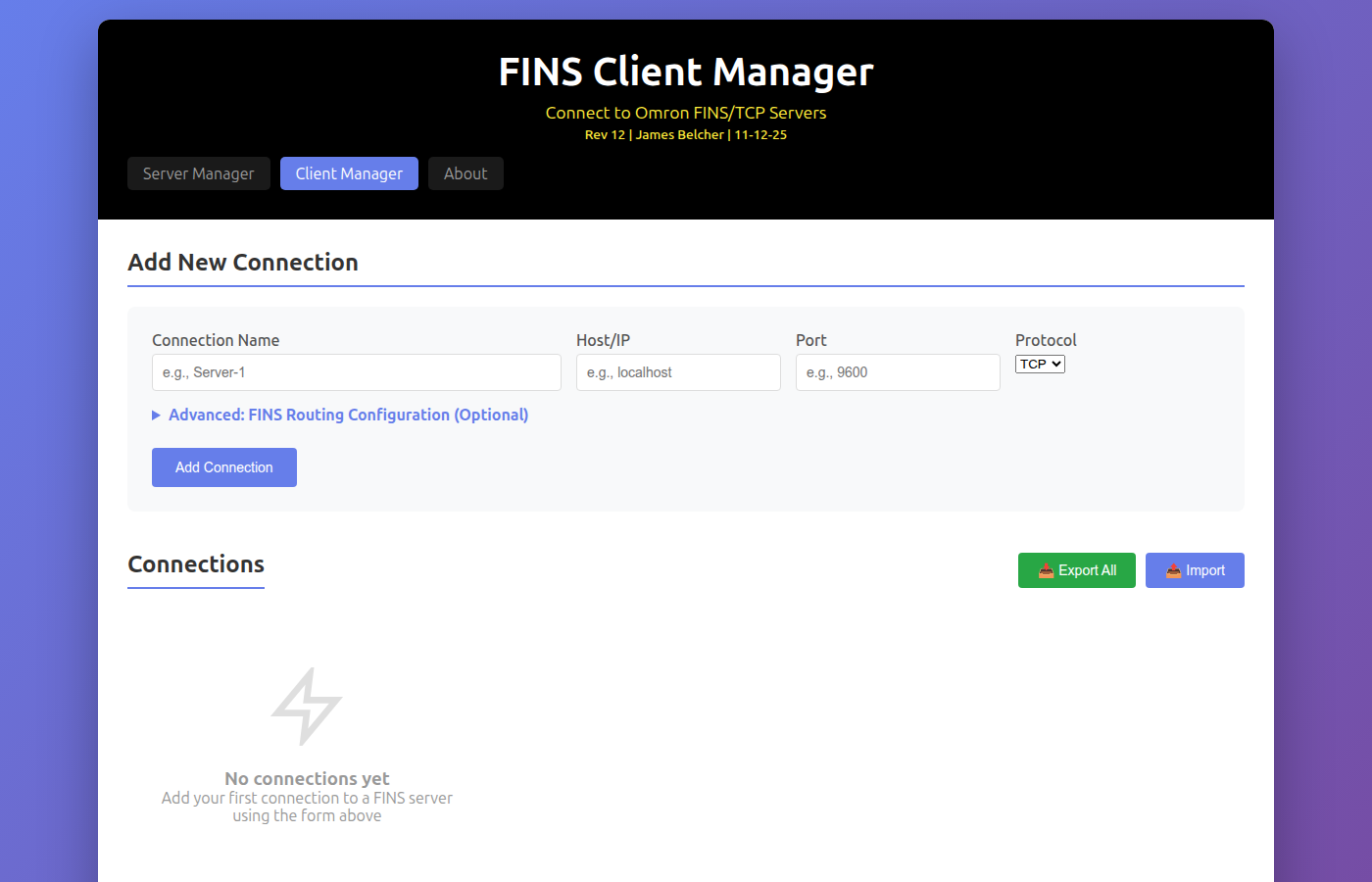Expand Advanced FINS Routing Configuration section
This screenshot has height=882, width=1372.
[x=340, y=415]
